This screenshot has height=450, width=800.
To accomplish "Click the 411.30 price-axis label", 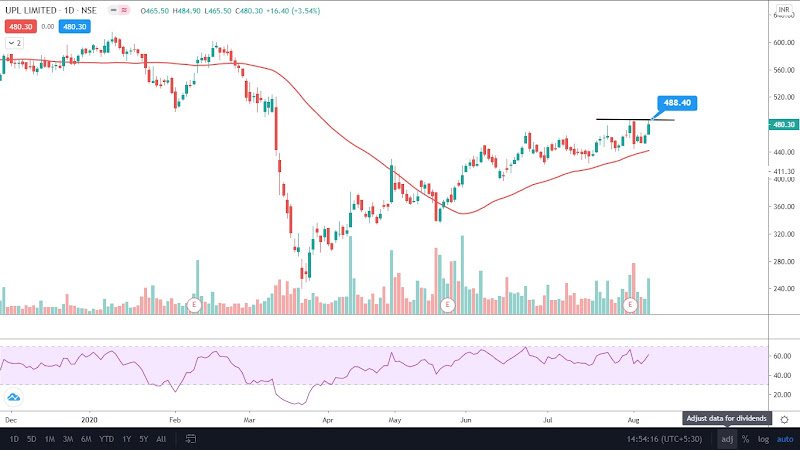I will pos(784,171).
